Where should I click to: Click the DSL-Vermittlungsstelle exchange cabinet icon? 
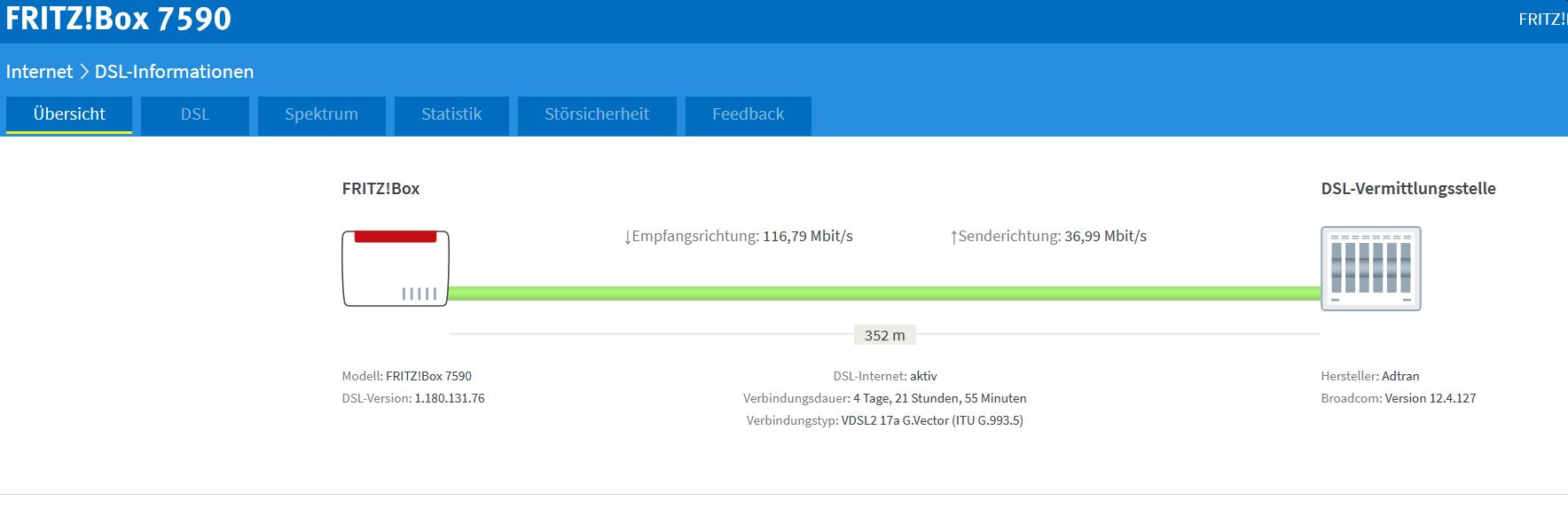pyautogui.click(x=1371, y=269)
